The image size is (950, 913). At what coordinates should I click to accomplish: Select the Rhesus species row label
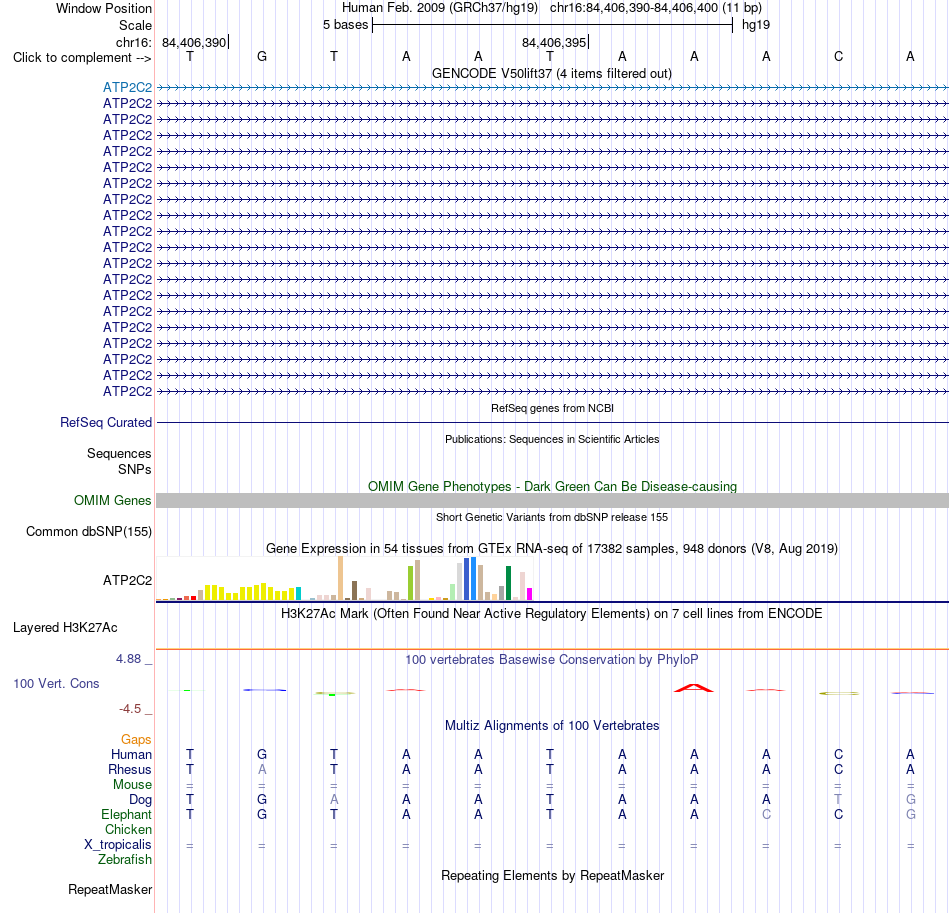pos(130,769)
